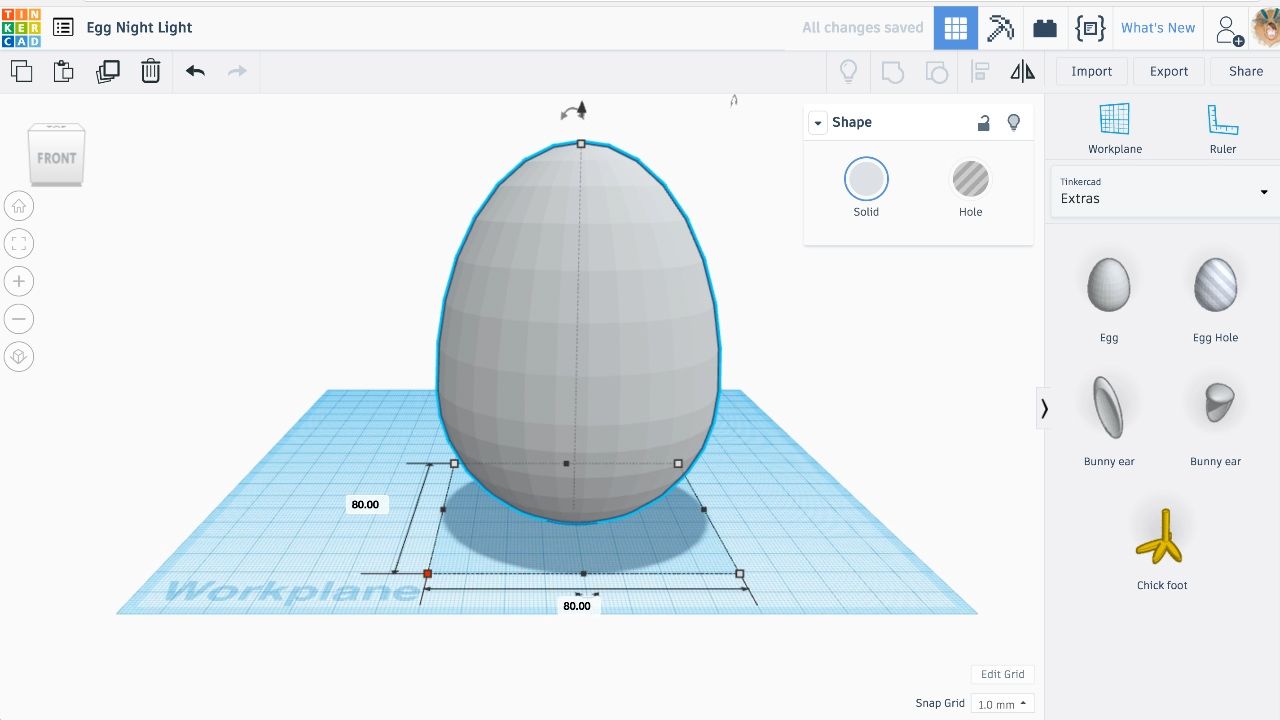This screenshot has width=1280, height=720.
Task: Open Bricks mode
Action: pos(1045,28)
